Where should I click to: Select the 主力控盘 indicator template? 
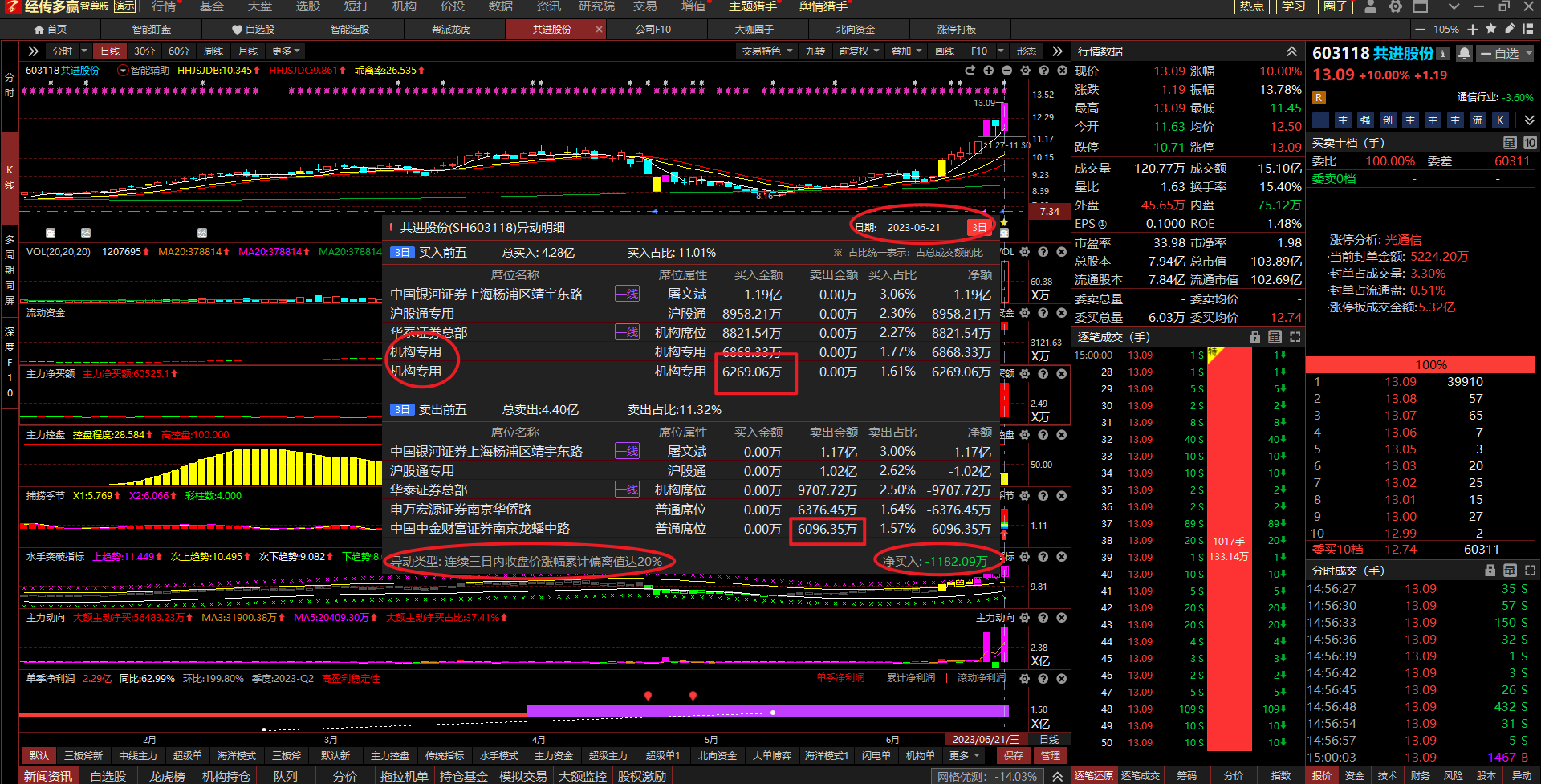(390, 755)
